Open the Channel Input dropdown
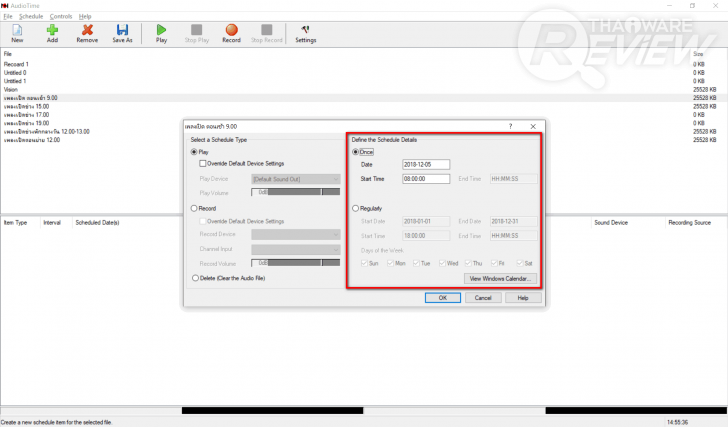The width and height of the screenshot is (728, 427). (296, 249)
